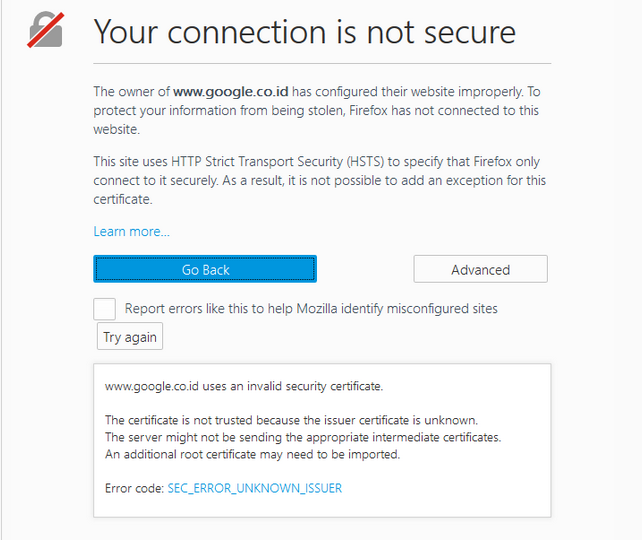642x540 pixels.
Task: Click the 'server might not be sending' line
Action: [303, 438]
